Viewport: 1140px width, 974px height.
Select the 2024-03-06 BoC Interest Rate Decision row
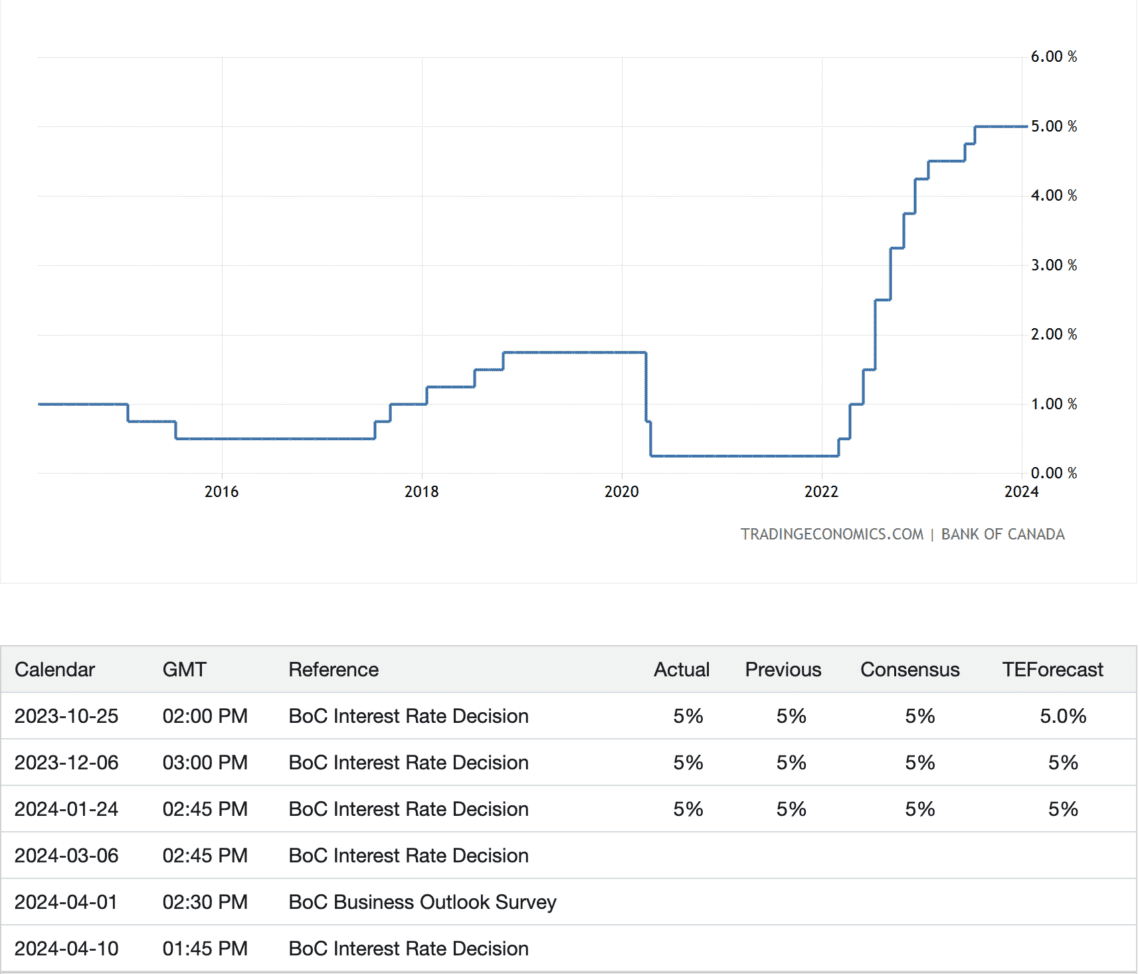pyautogui.click(x=408, y=855)
